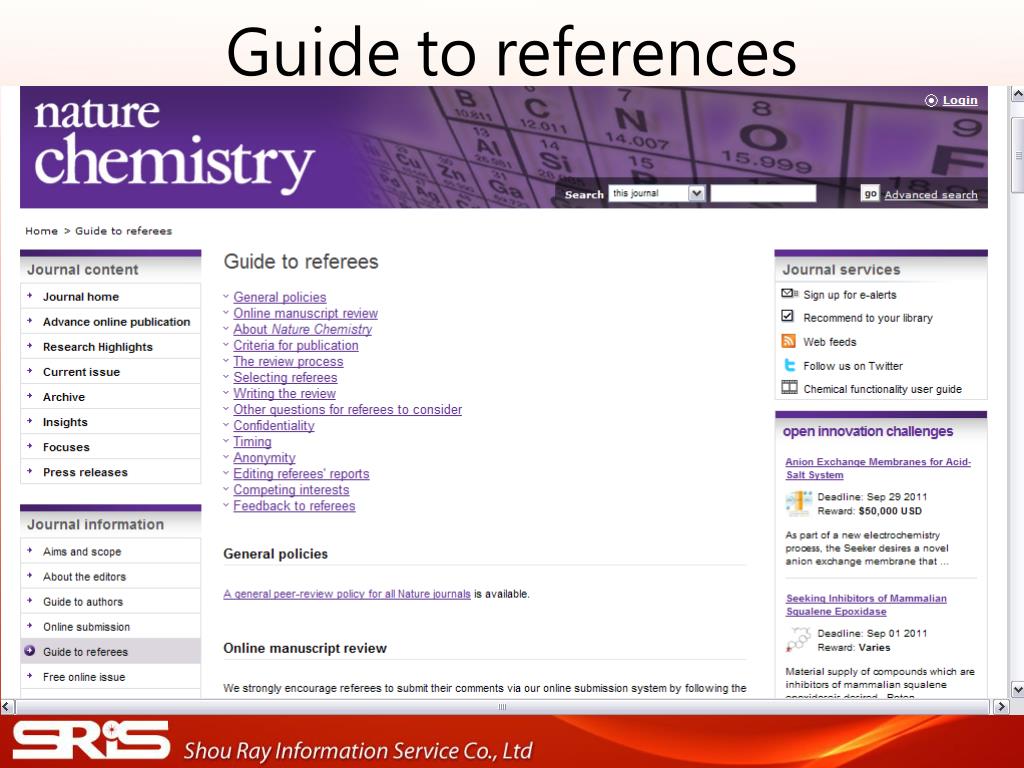The height and width of the screenshot is (768, 1024).
Task: Click Recommend to your library text
Action: tap(868, 318)
